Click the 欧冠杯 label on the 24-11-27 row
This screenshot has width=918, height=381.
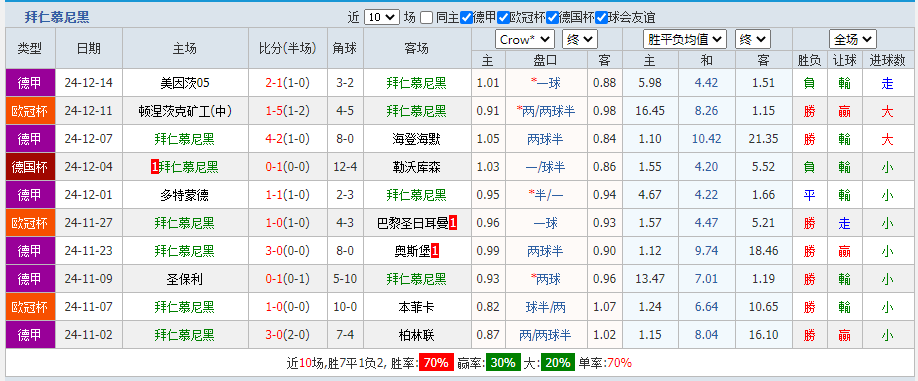coord(30,223)
